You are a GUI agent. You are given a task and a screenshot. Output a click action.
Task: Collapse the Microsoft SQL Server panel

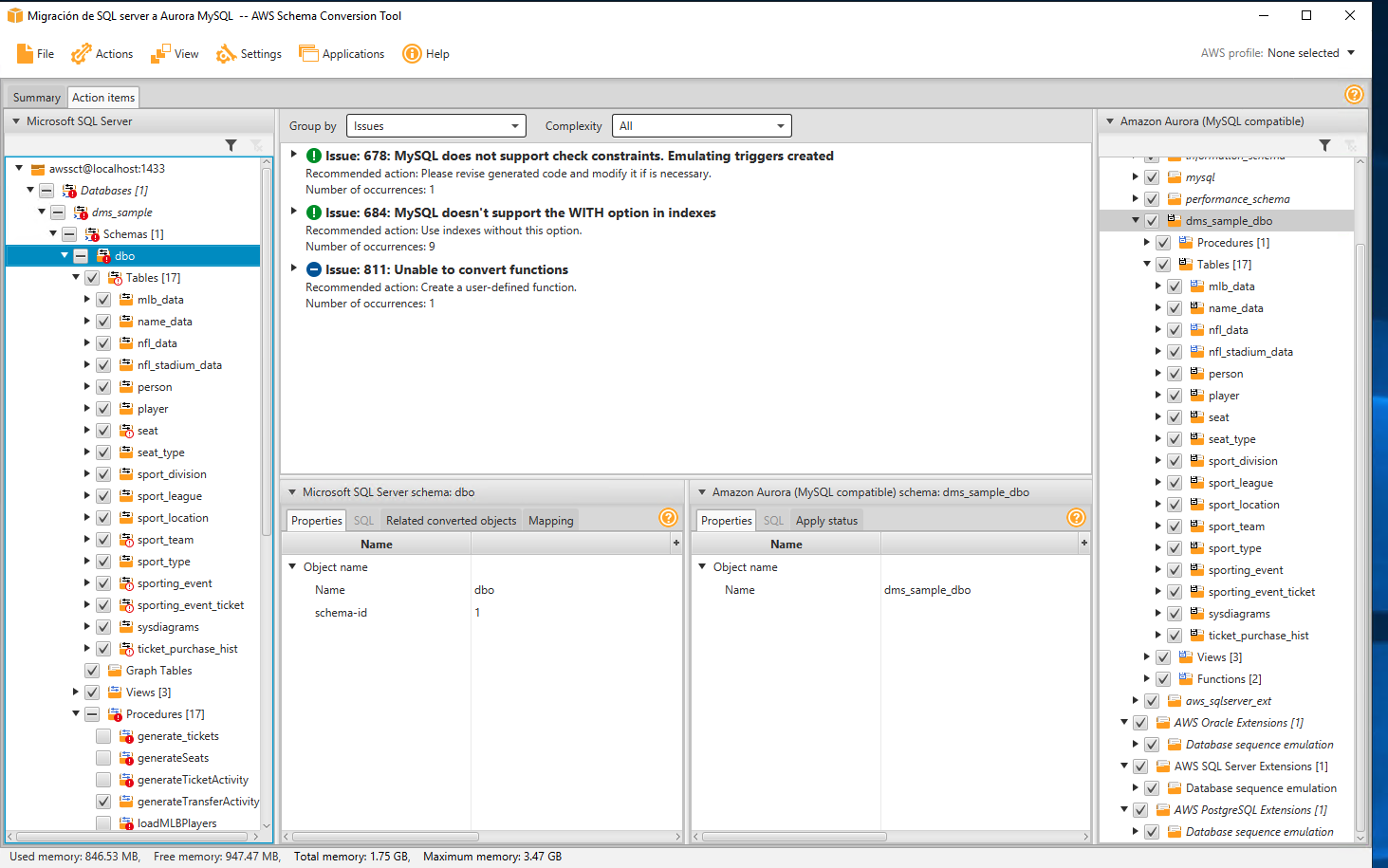[16, 121]
